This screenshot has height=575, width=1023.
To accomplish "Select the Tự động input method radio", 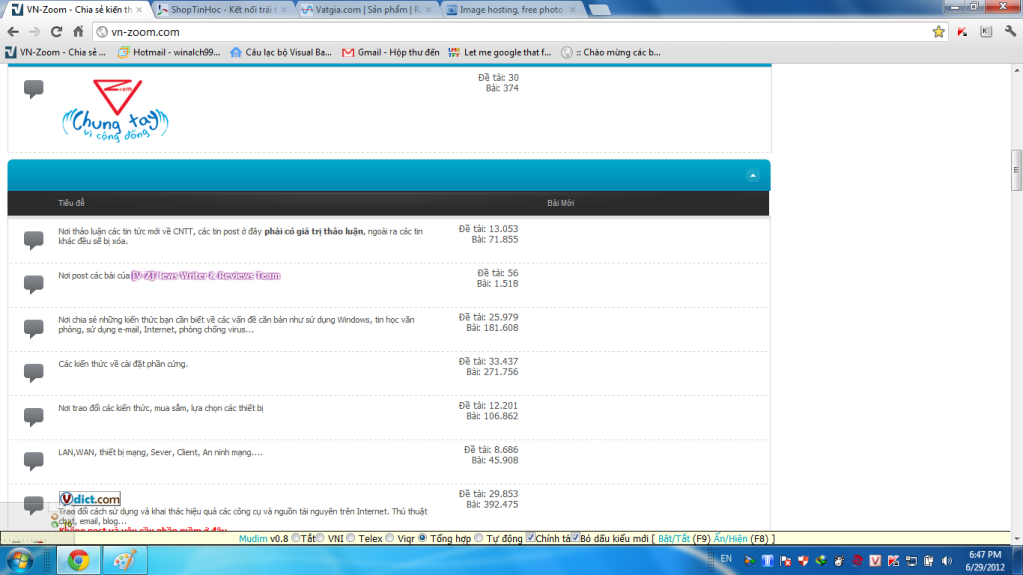I will 479,538.
